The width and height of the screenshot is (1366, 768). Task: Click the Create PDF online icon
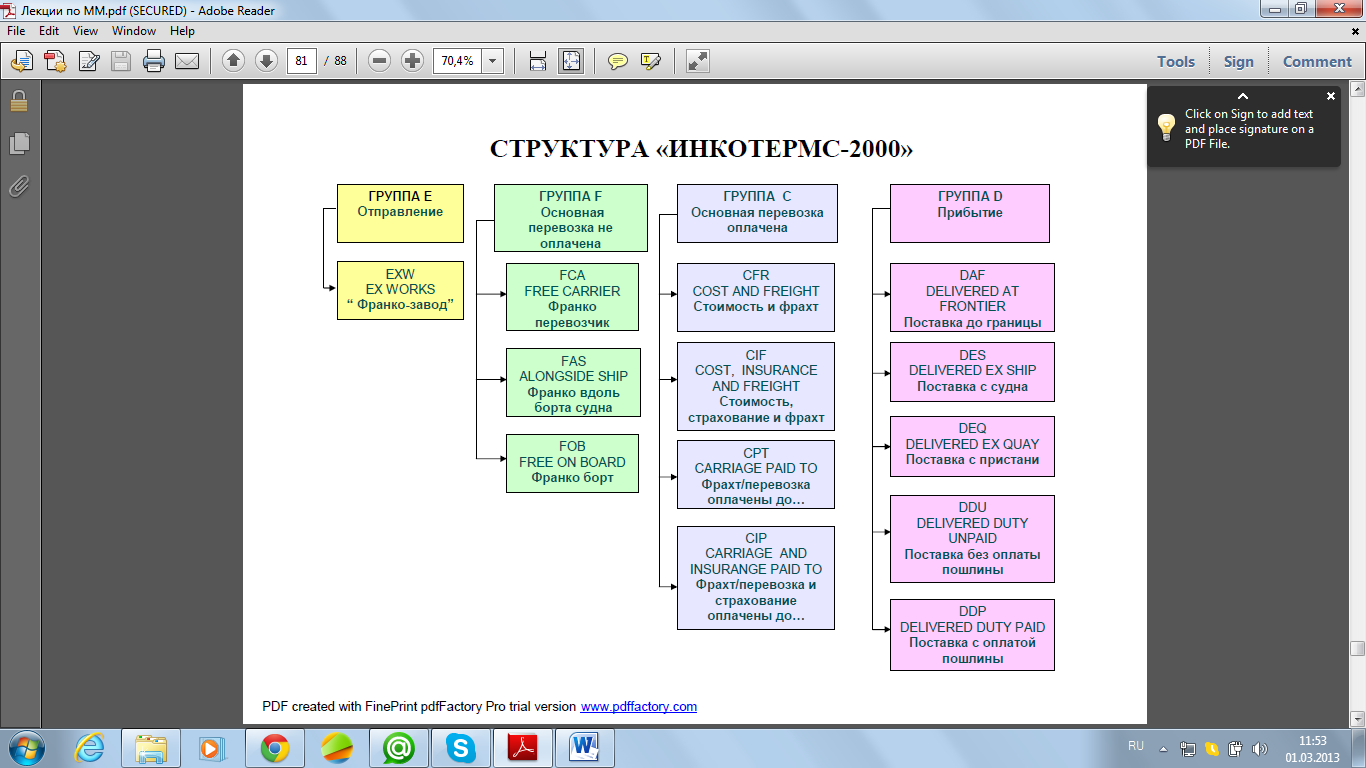point(21,61)
